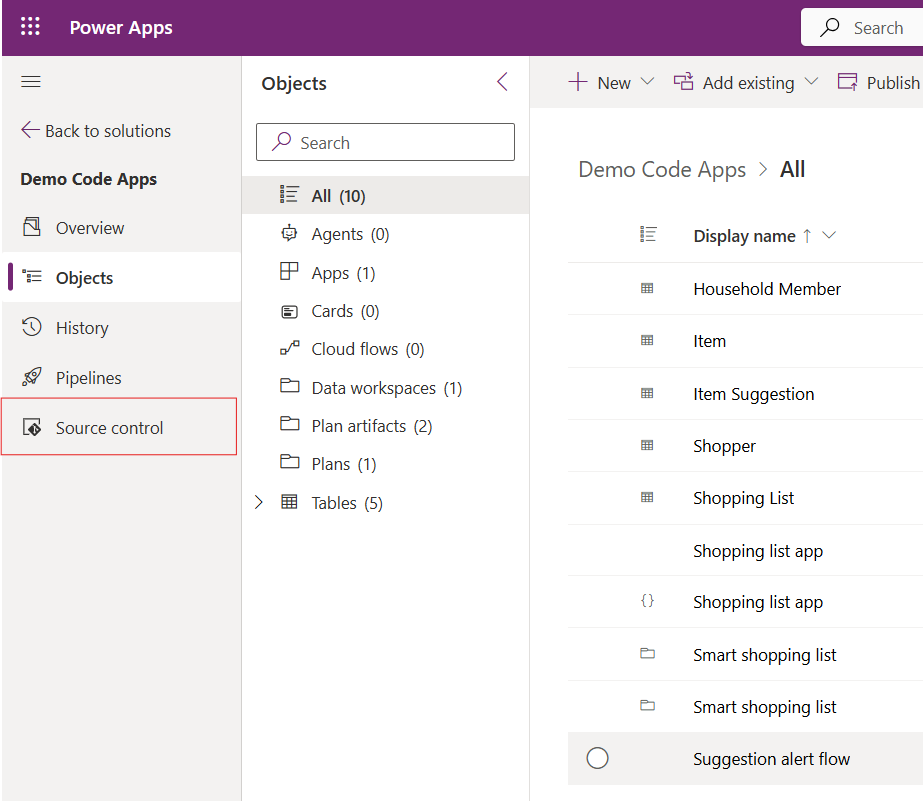Click the Plan artifacts folder icon

tap(290, 424)
